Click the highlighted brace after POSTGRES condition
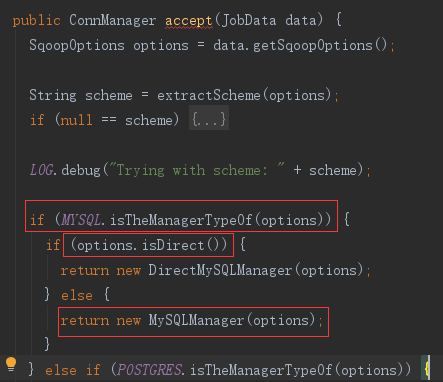Viewport: 443px width, 382px height. click(426, 368)
